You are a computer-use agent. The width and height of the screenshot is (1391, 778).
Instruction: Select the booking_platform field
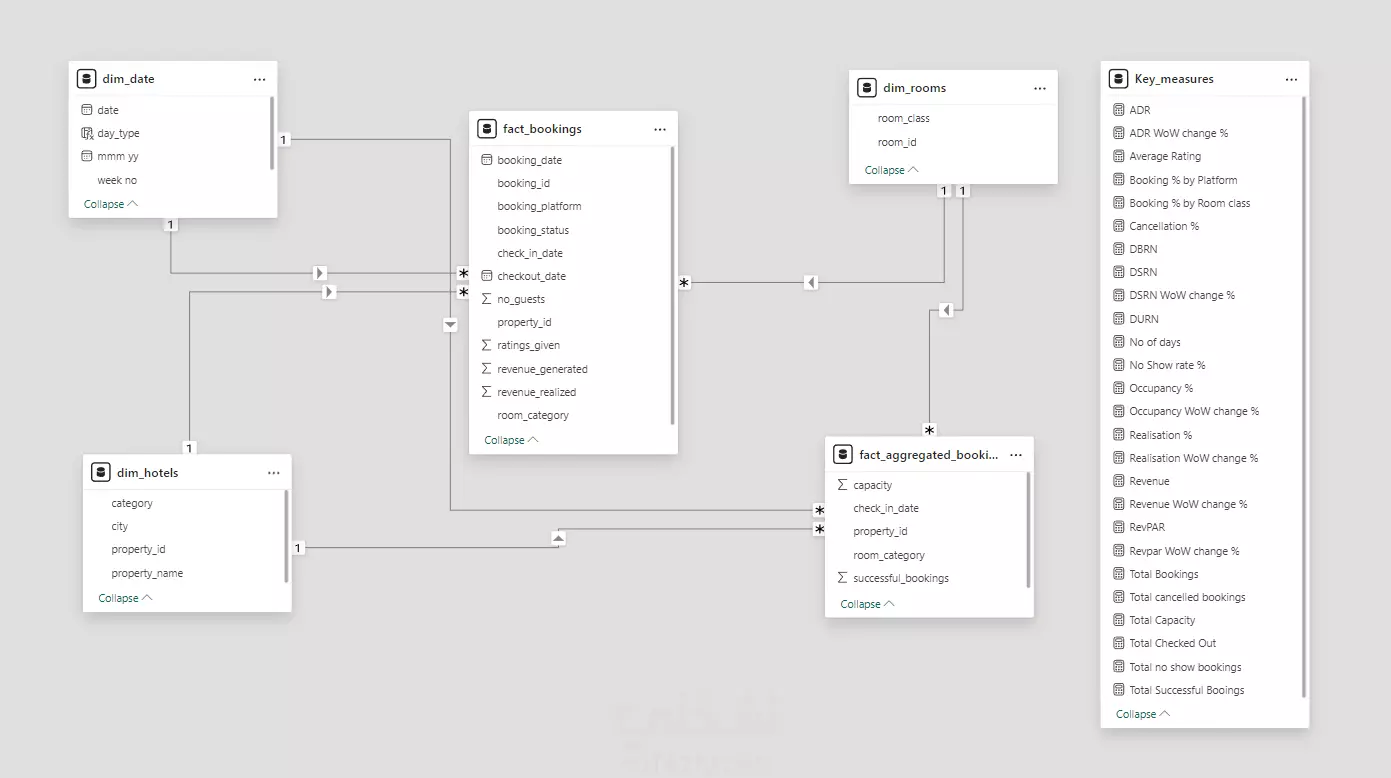[539, 206]
